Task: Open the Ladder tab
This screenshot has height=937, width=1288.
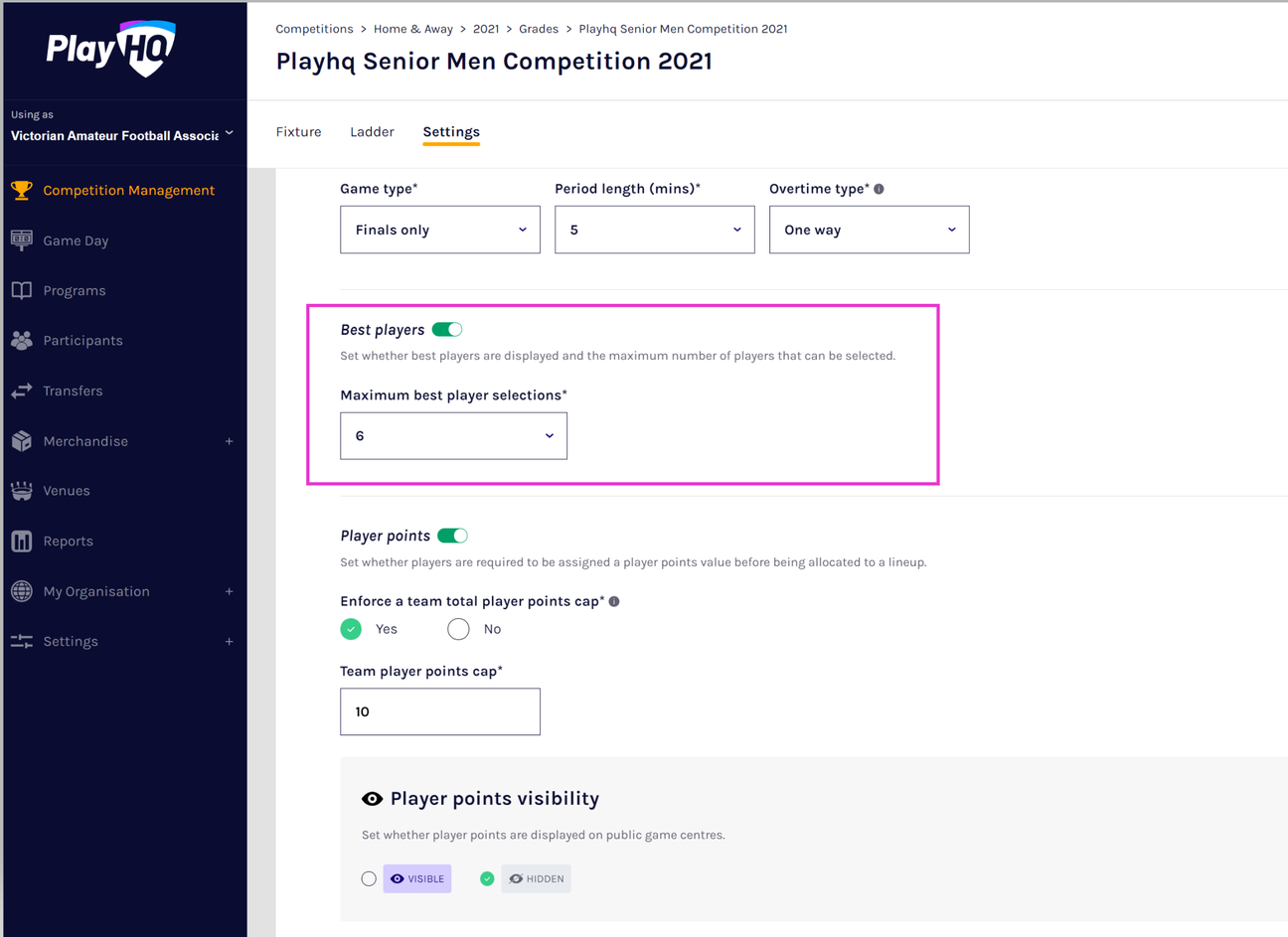Action: (x=372, y=132)
